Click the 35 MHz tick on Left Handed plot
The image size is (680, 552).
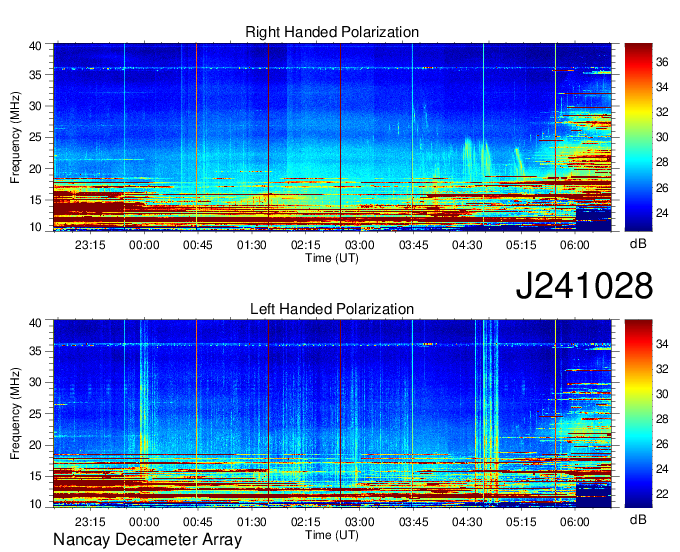pos(35,351)
